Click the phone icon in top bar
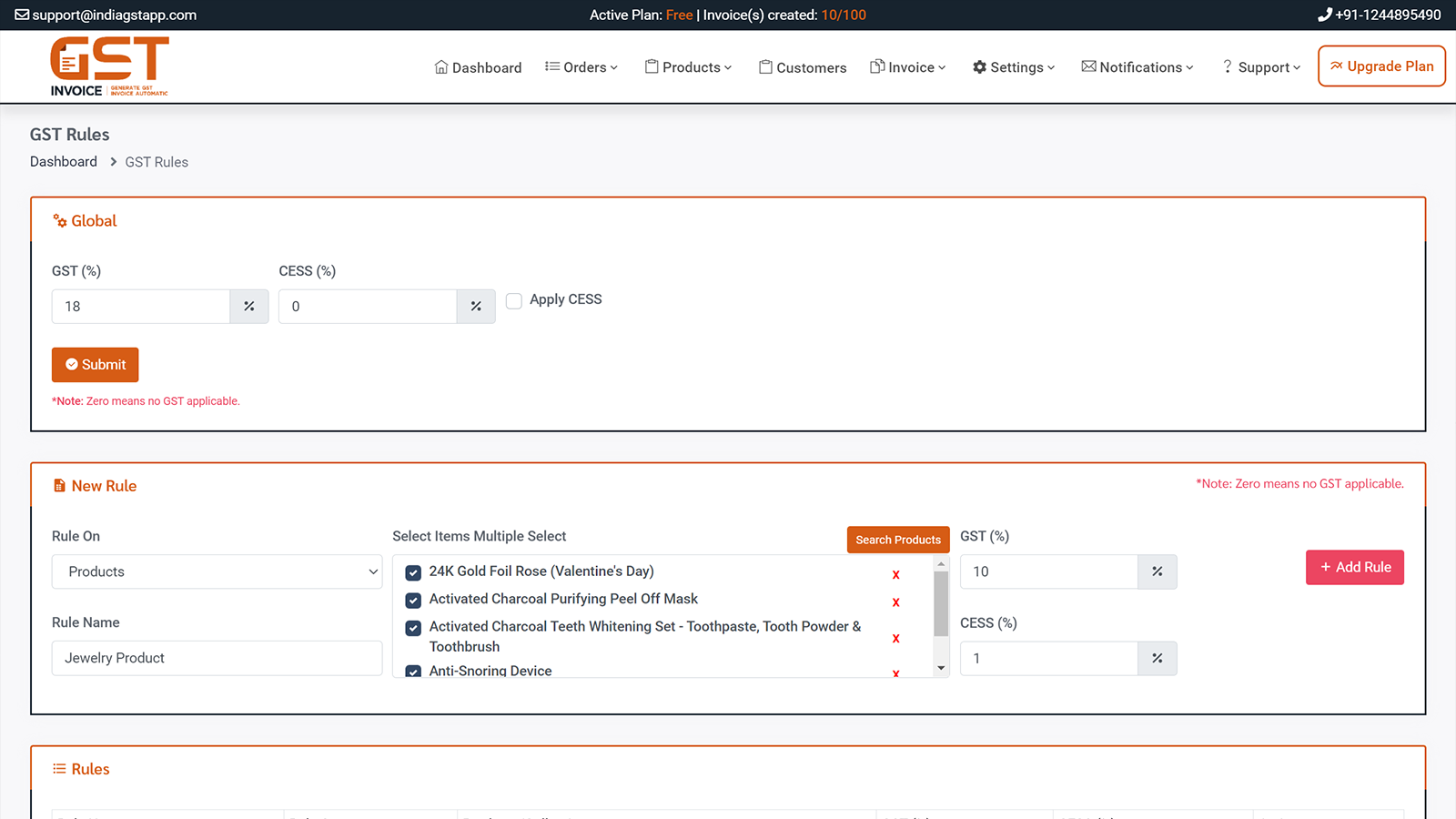 (x=1324, y=15)
